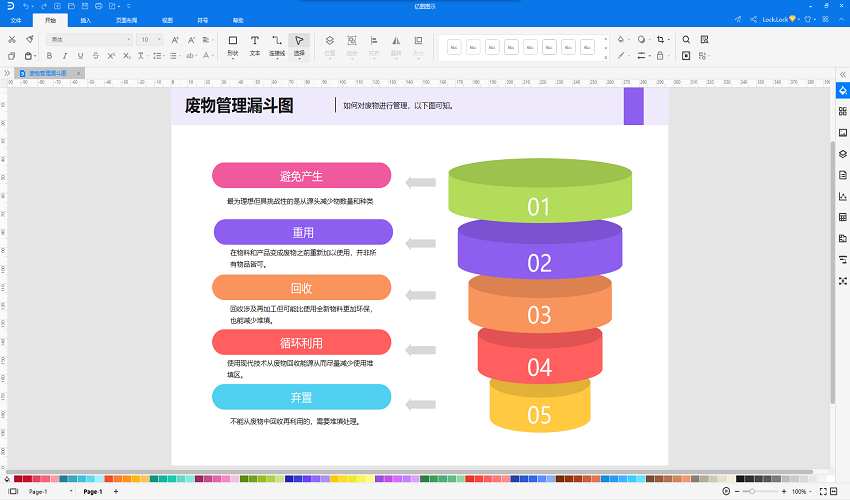
Task: Click the zoom out minus button
Action: [737, 491]
